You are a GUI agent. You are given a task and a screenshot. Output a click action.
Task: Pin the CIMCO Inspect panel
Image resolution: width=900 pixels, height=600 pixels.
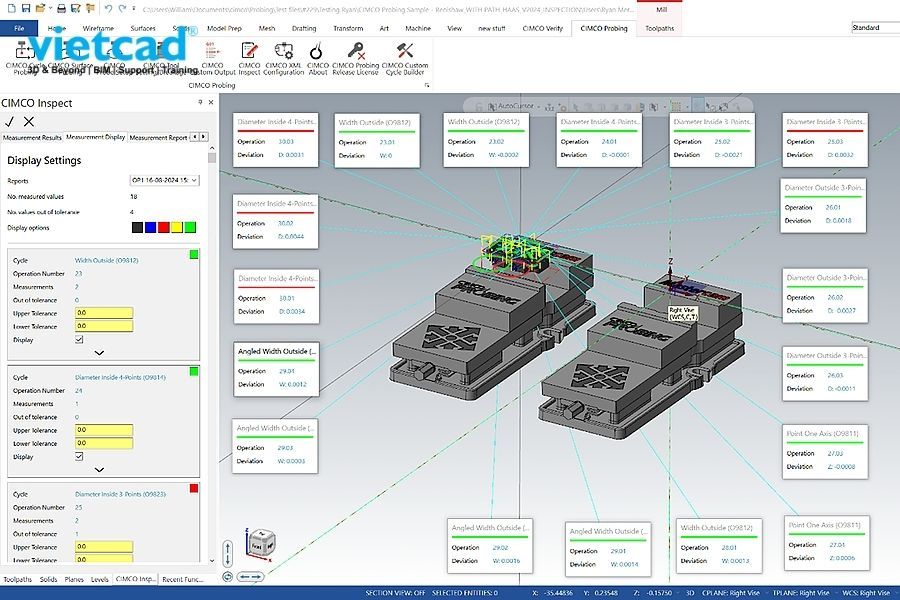click(x=200, y=102)
